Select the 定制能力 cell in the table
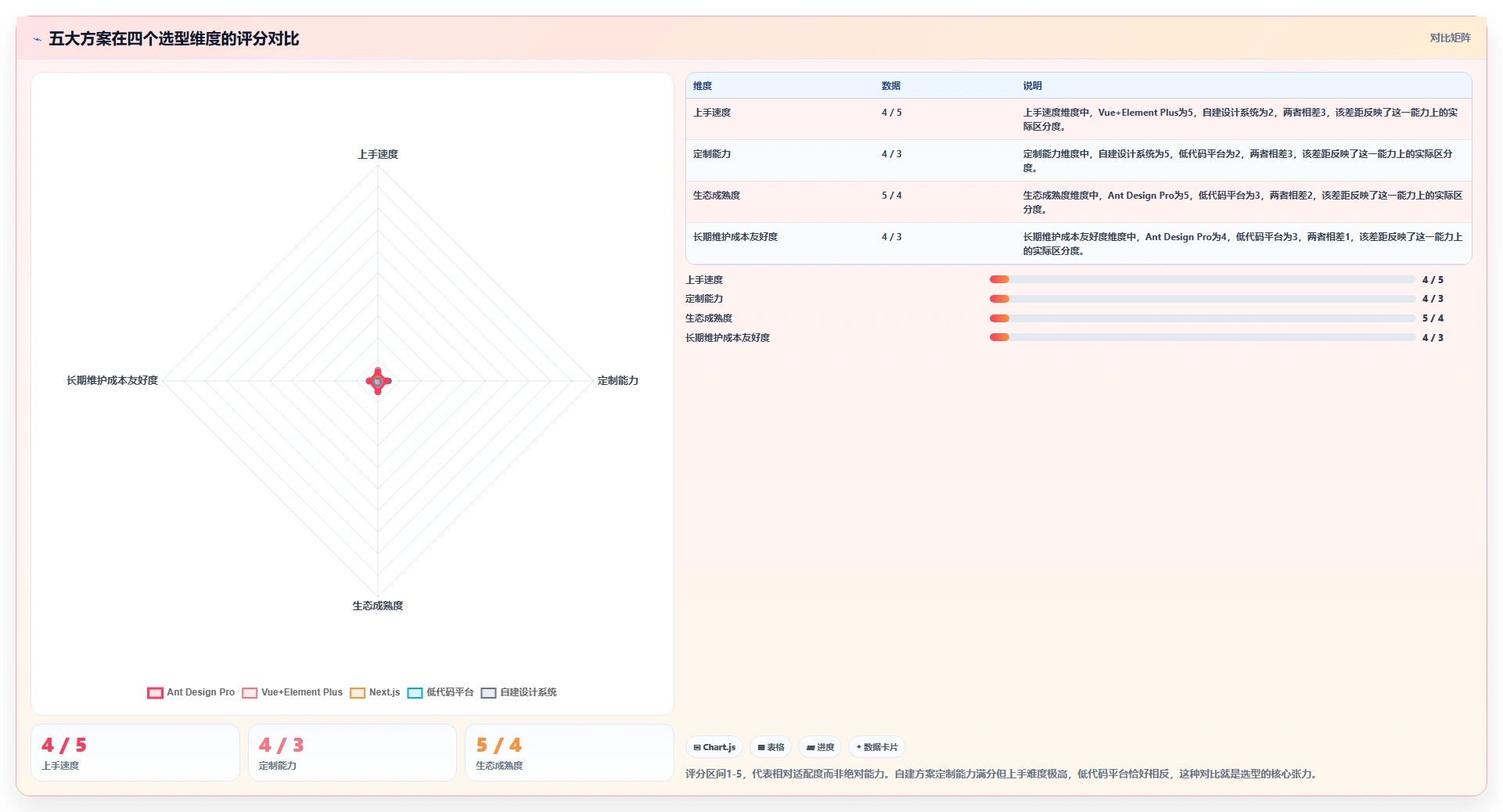Image resolution: width=1503 pixels, height=812 pixels. [712, 154]
